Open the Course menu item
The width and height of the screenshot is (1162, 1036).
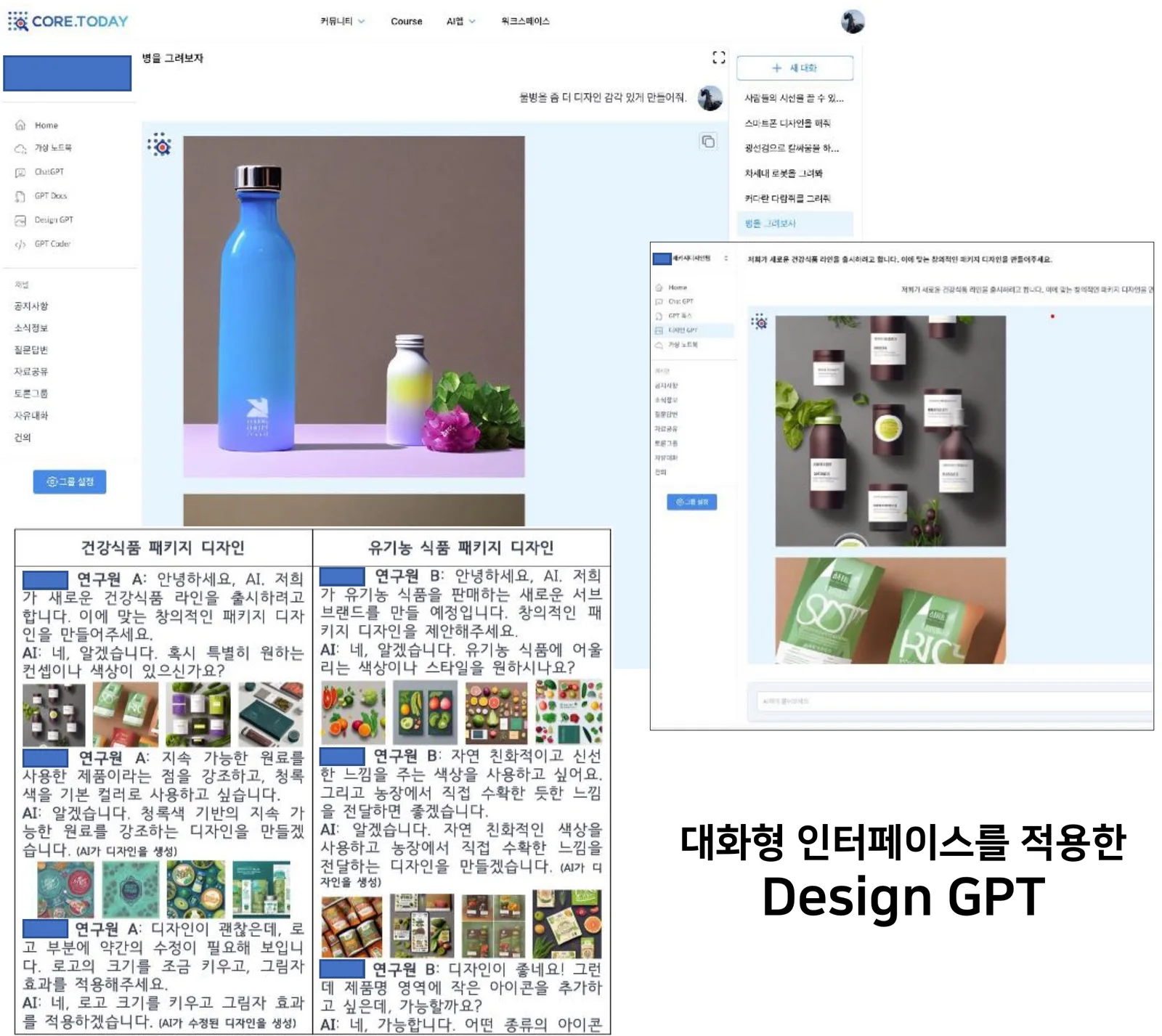tap(406, 21)
